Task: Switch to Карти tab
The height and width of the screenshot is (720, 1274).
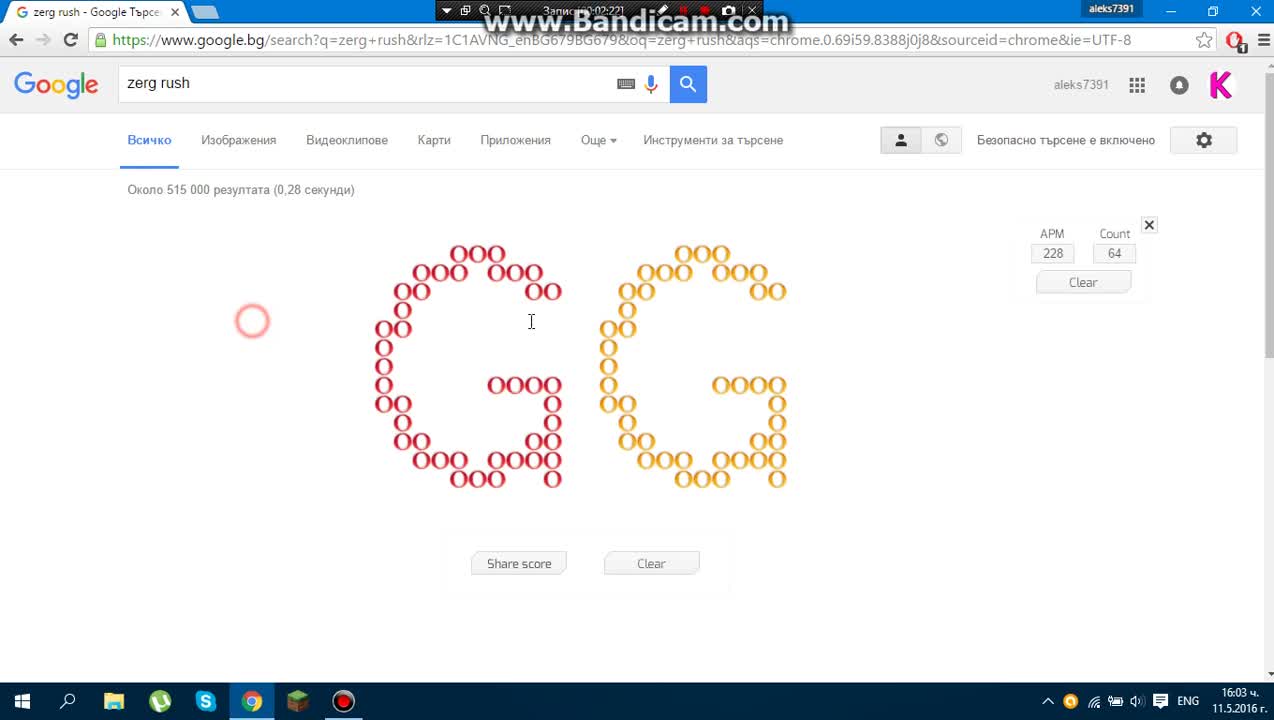Action: point(434,140)
